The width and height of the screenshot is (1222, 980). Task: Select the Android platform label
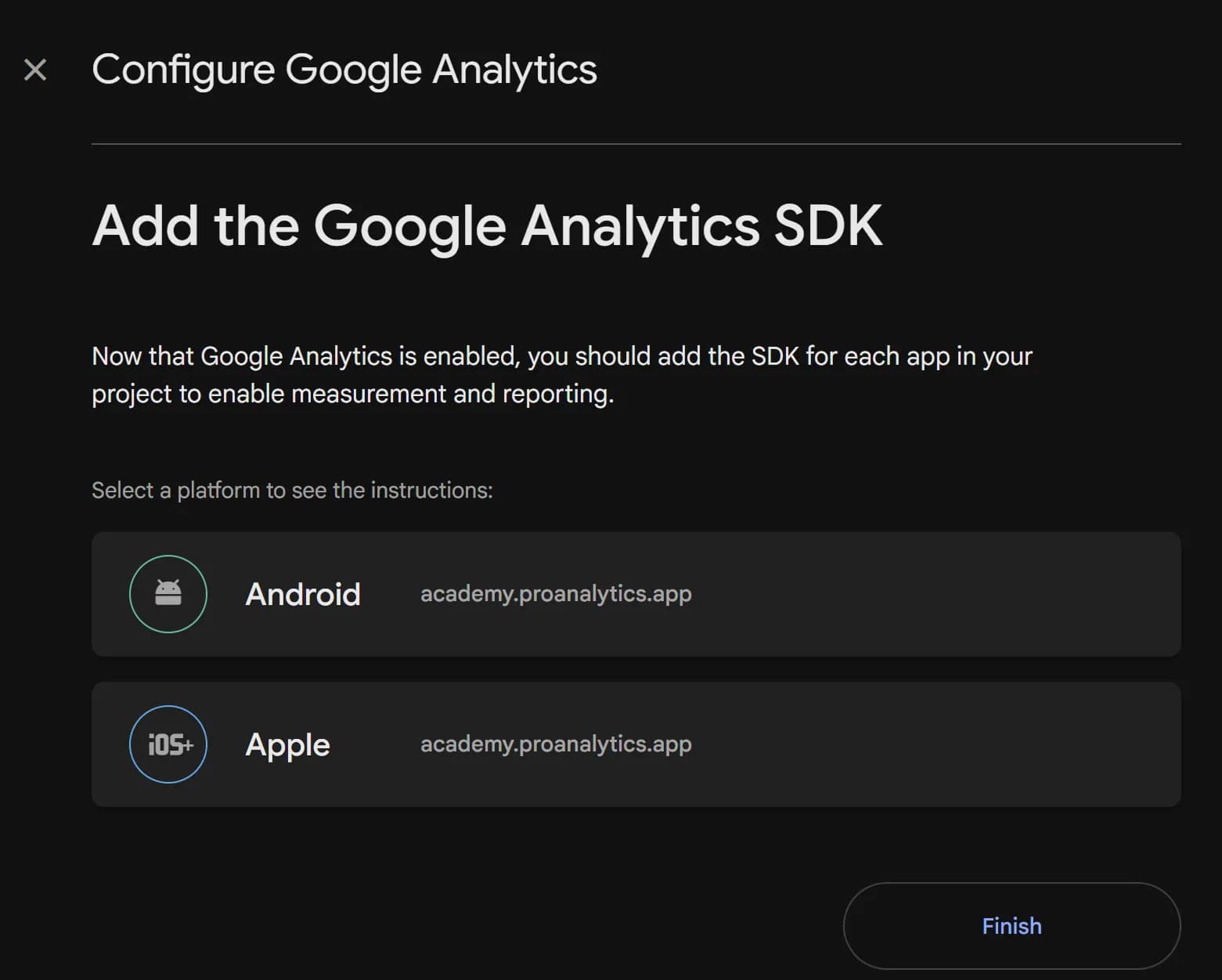point(303,594)
